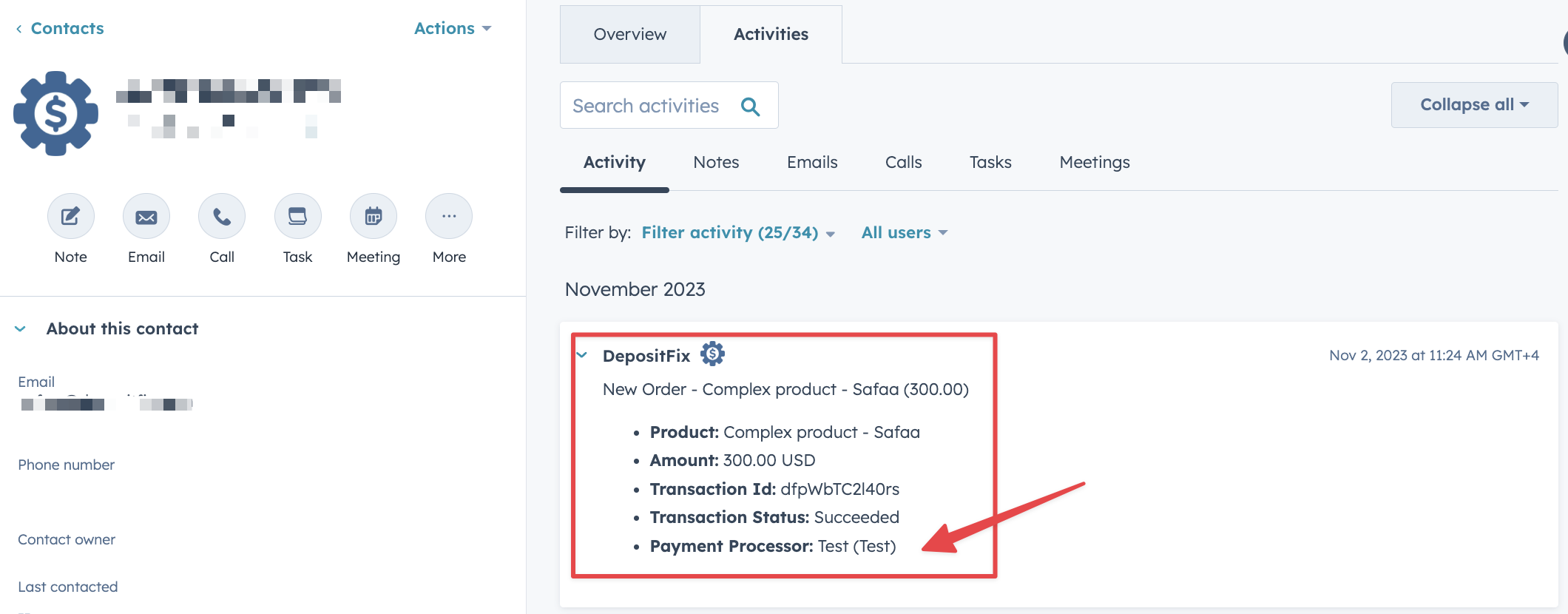The width and height of the screenshot is (1568, 614).
Task: Click the DepositFix activity title
Action: pos(646,356)
